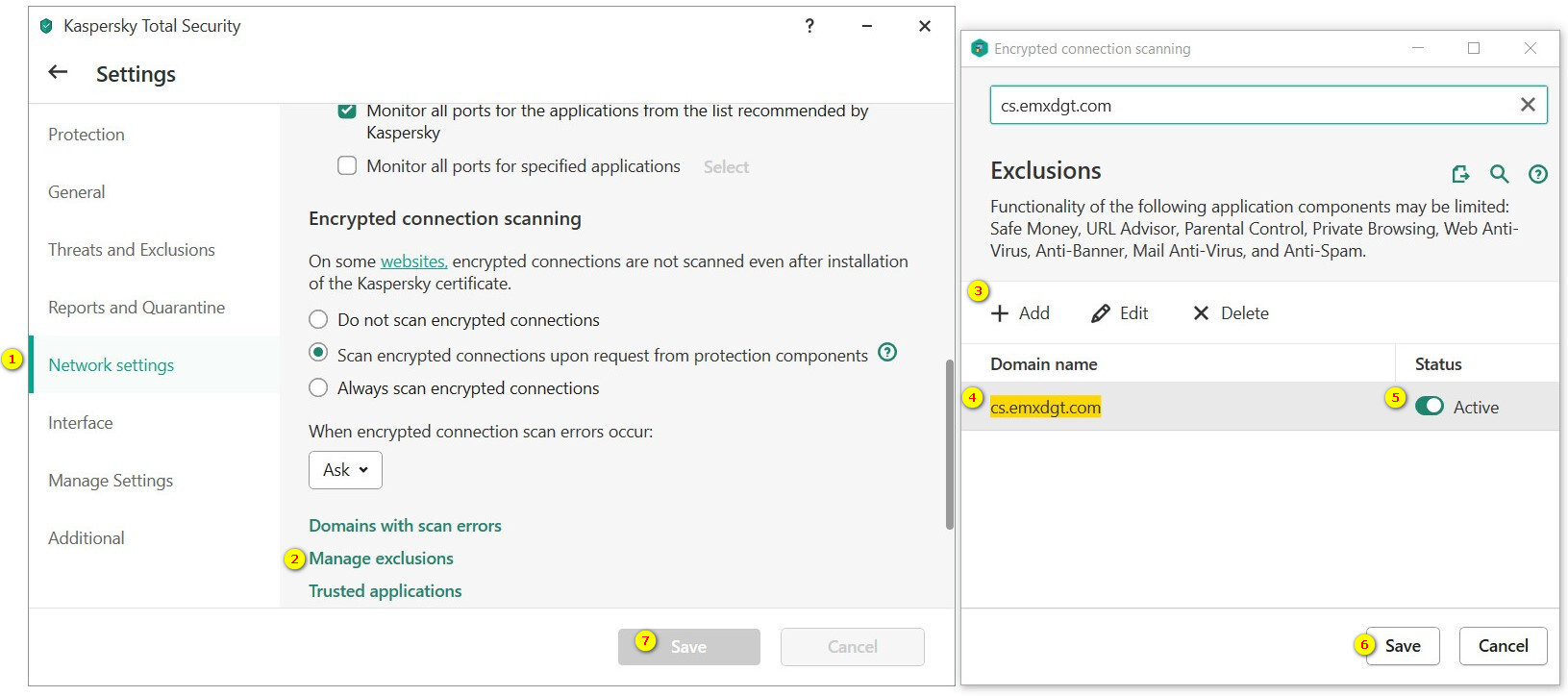Click the settings pane vertical scrollbar
Image resolution: width=1568 pixels, height=696 pixels.
pos(949,444)
